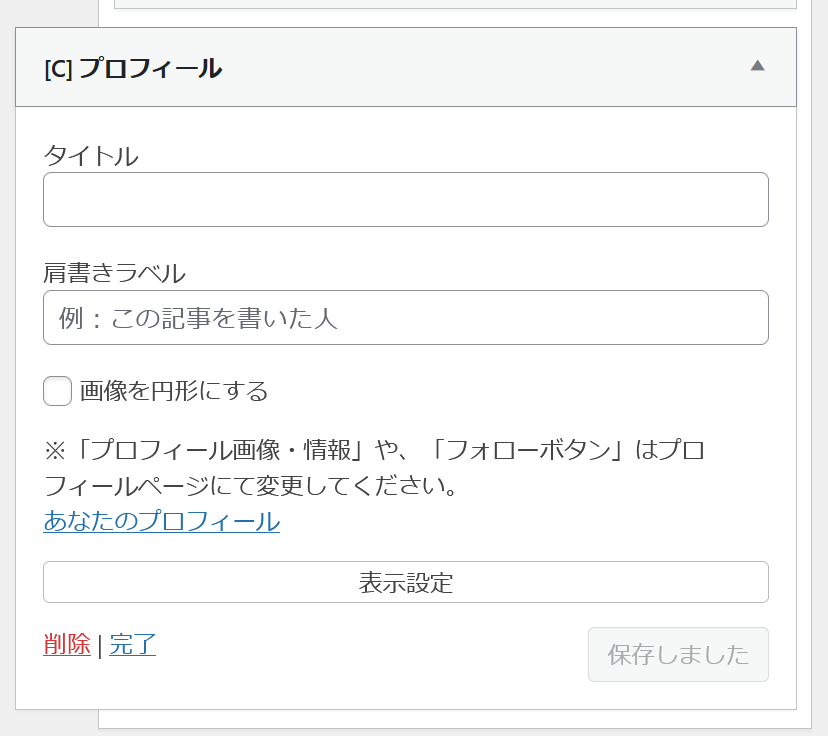This screenshot has width=828, height=736.
Task: Expand the 表示設定 section
Action: pos(405,582)
